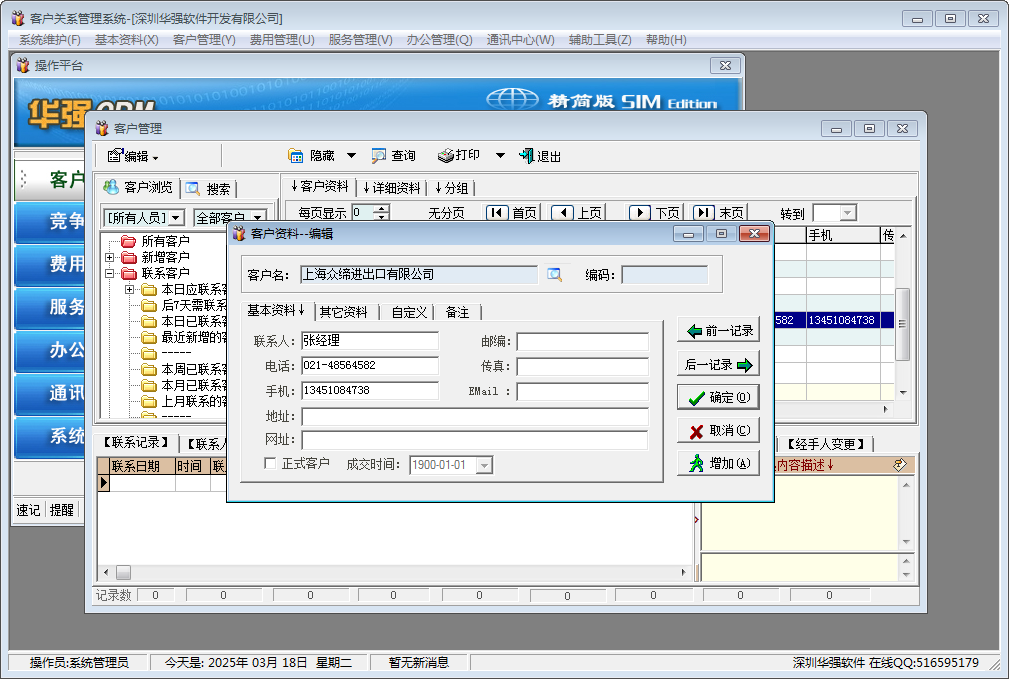
Task: Switch to the 【经手人变更】 tab
Action: (x=825, y=444)
